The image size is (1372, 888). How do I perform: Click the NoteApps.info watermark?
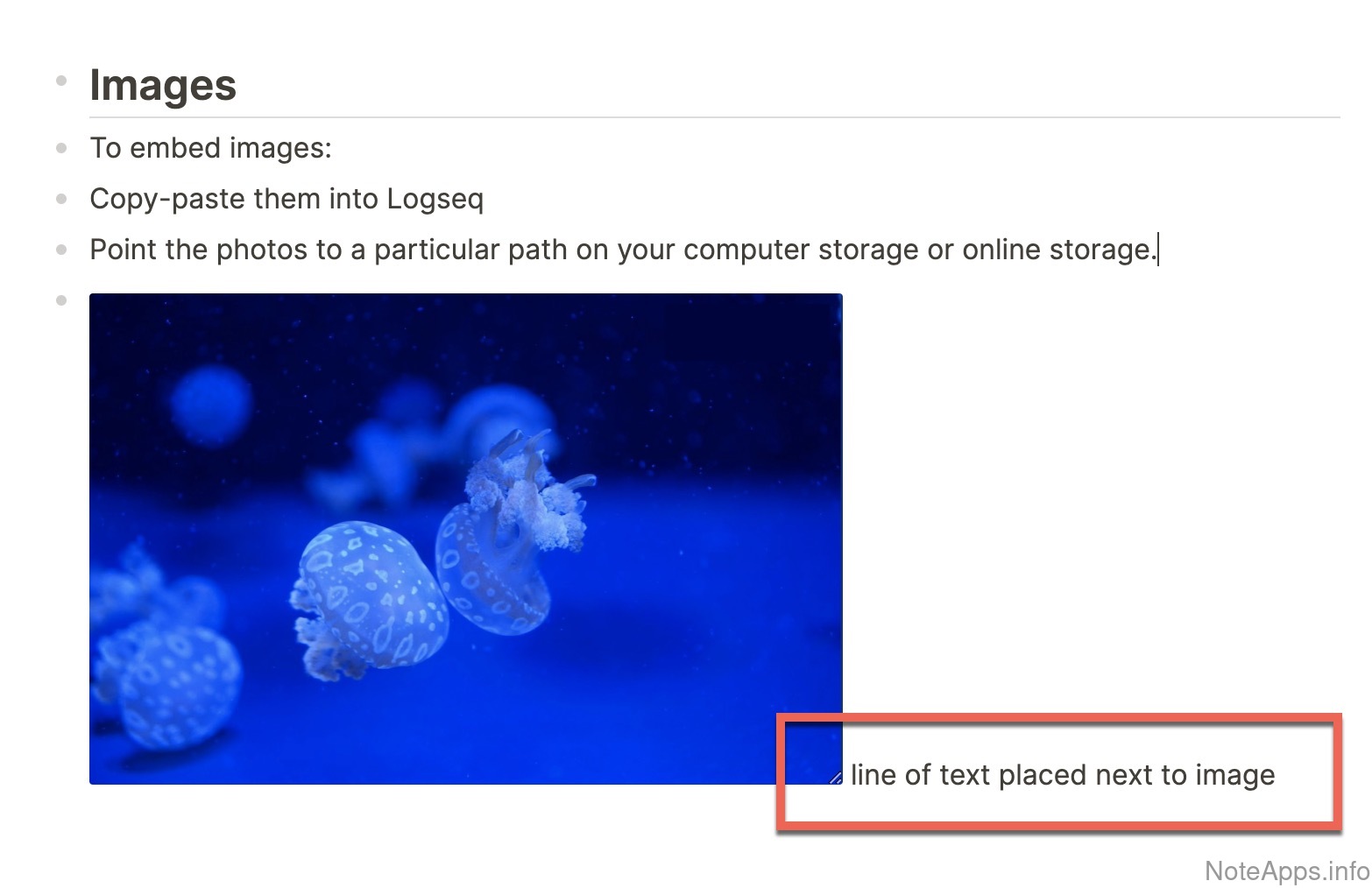click(1287, 870)
